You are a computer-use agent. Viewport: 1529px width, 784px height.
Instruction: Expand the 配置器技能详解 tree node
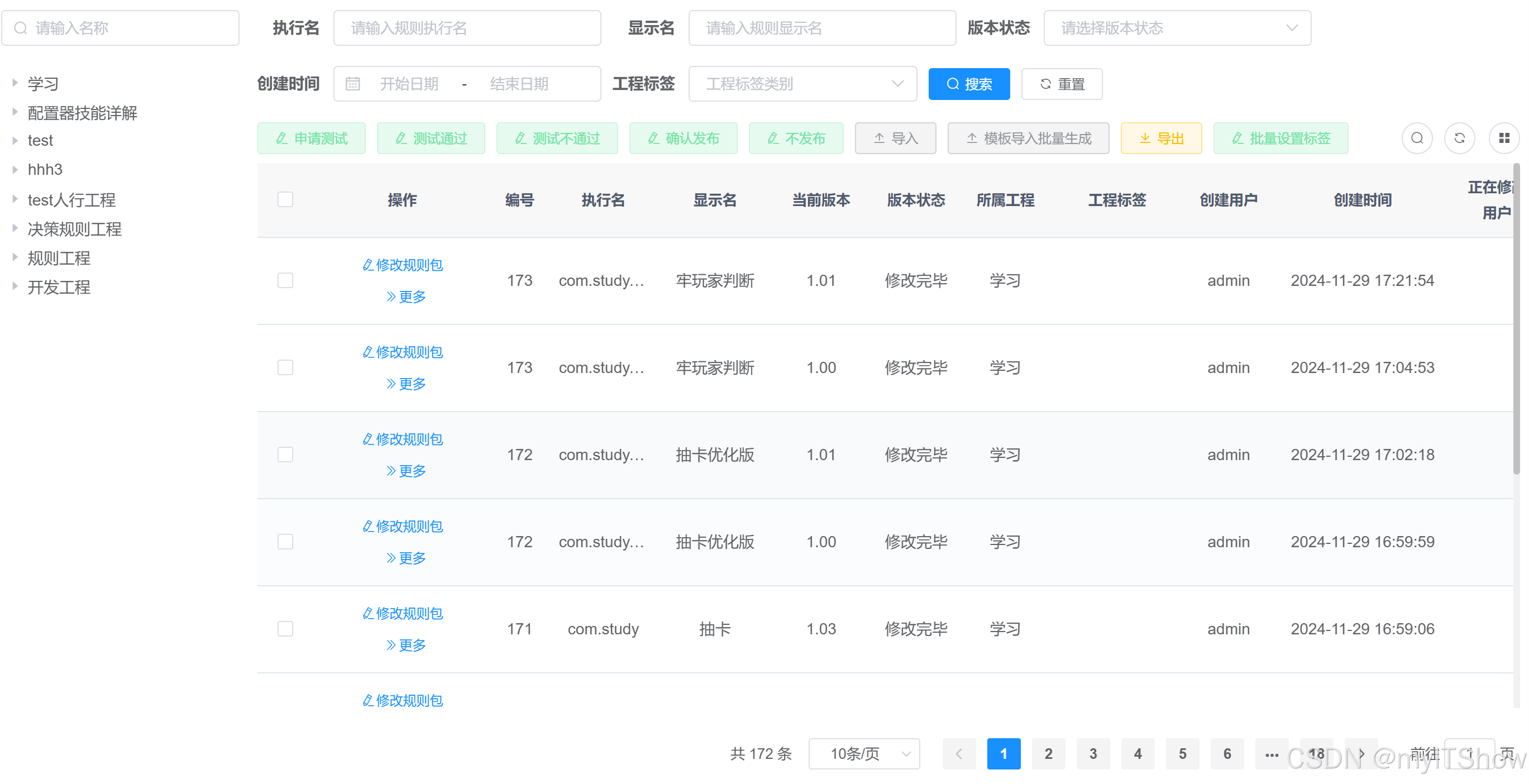(15, 112)
